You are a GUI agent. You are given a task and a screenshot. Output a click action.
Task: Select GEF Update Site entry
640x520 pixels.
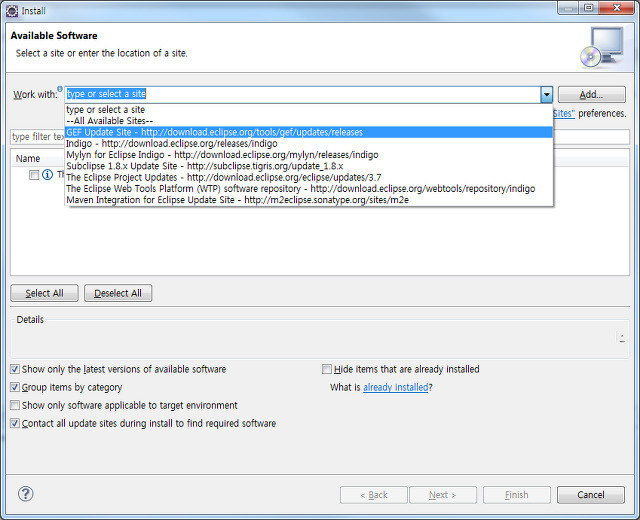click(x=309, y=132)
